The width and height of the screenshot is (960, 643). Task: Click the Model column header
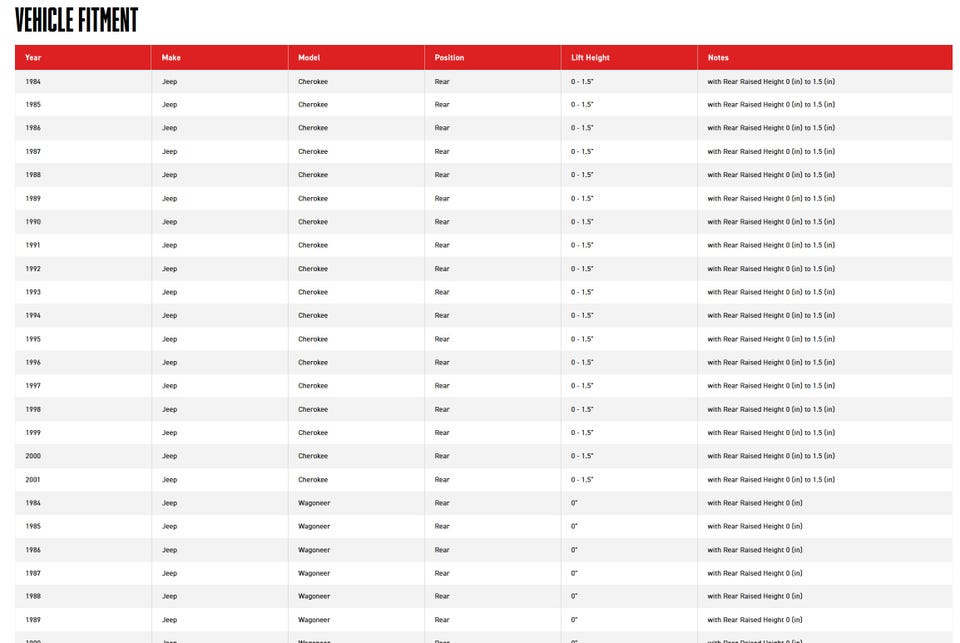[356, 58]
